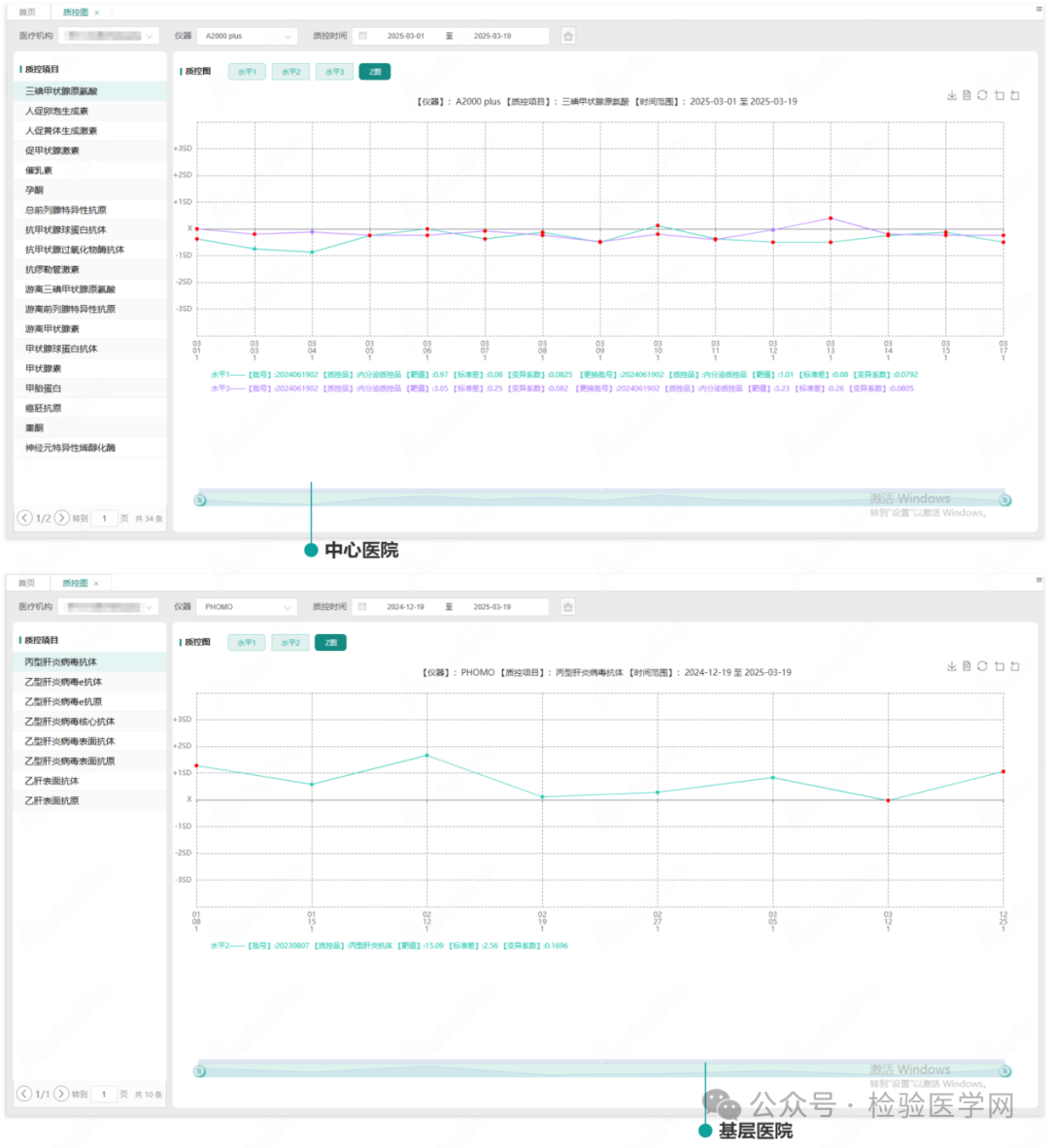Image resolution: width=1049 pixels, height=1148 pixels.
Task: Go to next page in 1/1 pager
Action: (x=61, y=1094)
